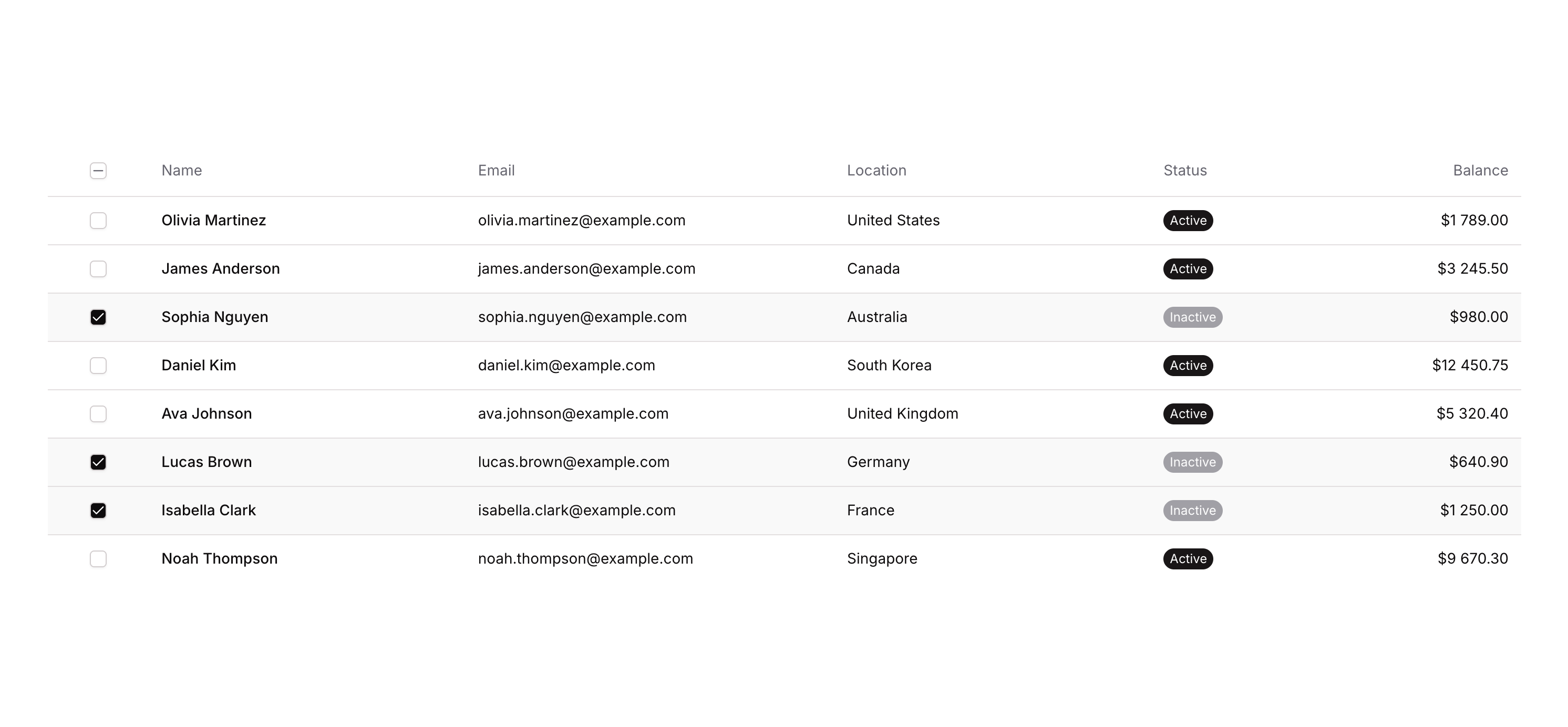Check the Noah Thompson row checkbox
Image resolution: width=1568 pixels, height=727 pixels.
pyautogui.click(x=98, y=558)
